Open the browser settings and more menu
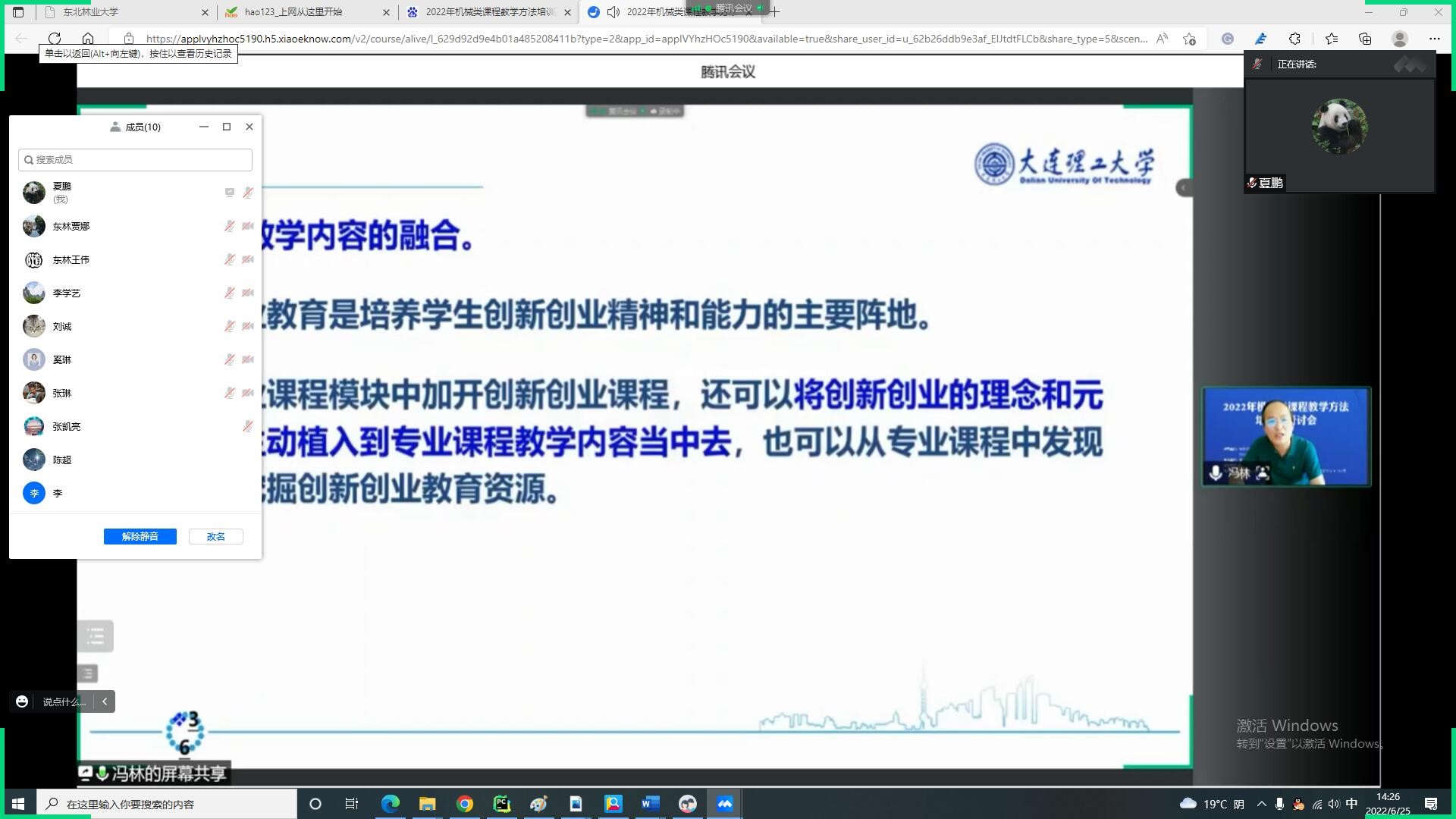 click(1434, 39)
